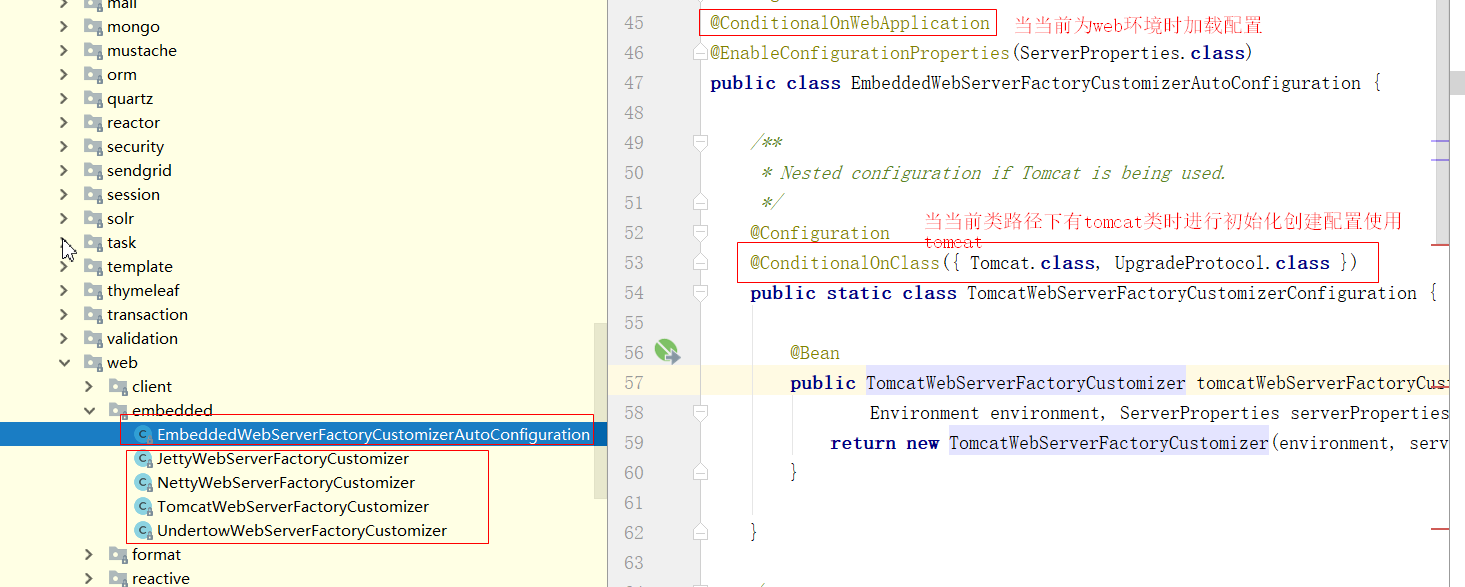Image resolution: width=1465 pixels, height=587 pixels.
Task: Fold the Javadoc comment at line 49
Action: (x=700, y=143)
